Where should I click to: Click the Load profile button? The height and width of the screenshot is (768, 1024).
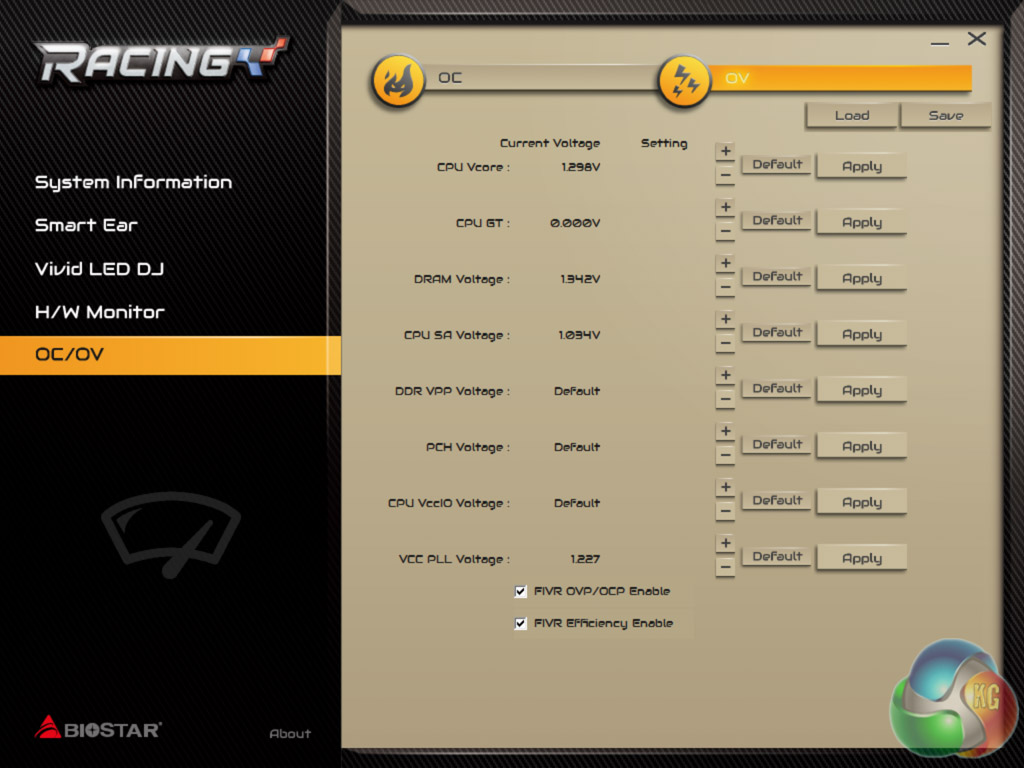point(852,116)
